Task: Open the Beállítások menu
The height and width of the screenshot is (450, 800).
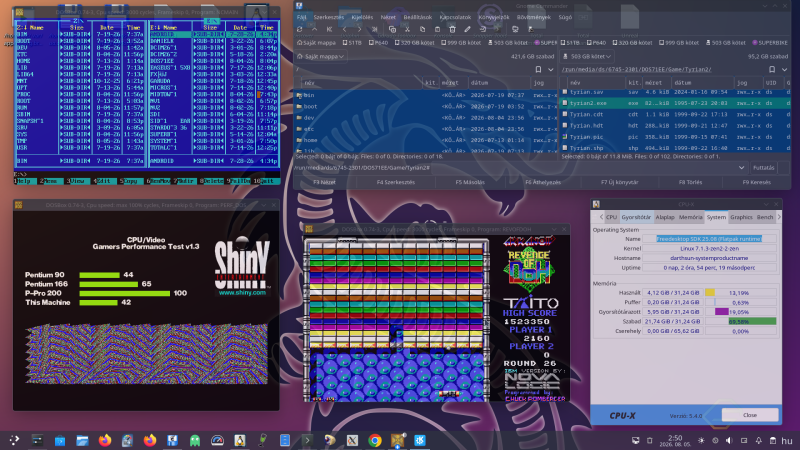Action: pos(417,17)
